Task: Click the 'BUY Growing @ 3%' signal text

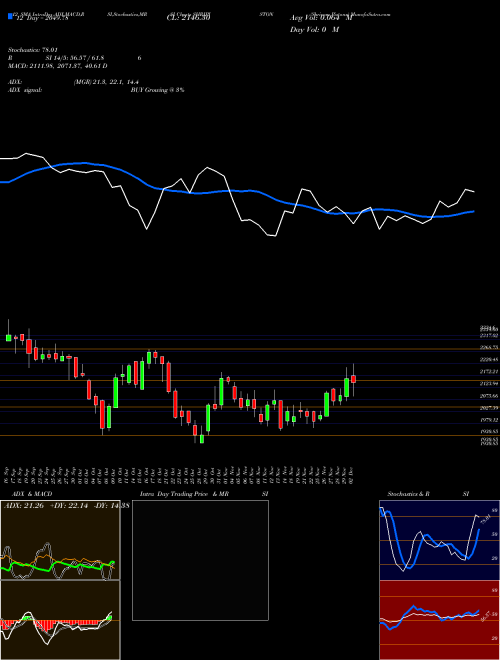Action: click(157, 90)
